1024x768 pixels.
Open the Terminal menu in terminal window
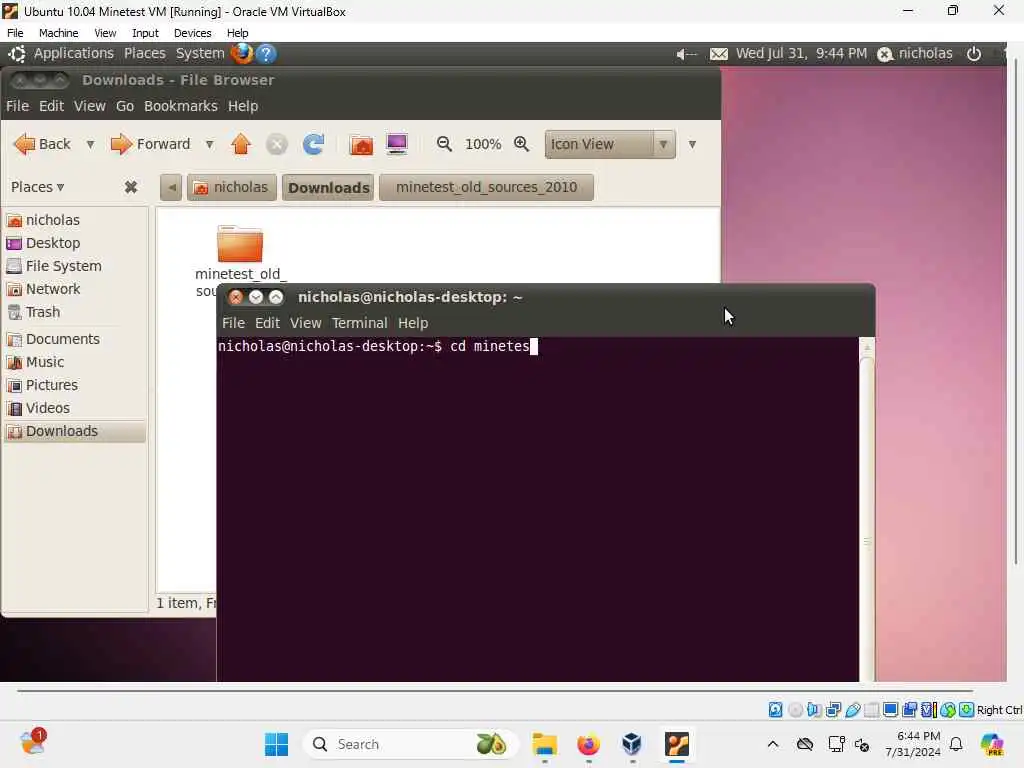(x=359, y=323)
